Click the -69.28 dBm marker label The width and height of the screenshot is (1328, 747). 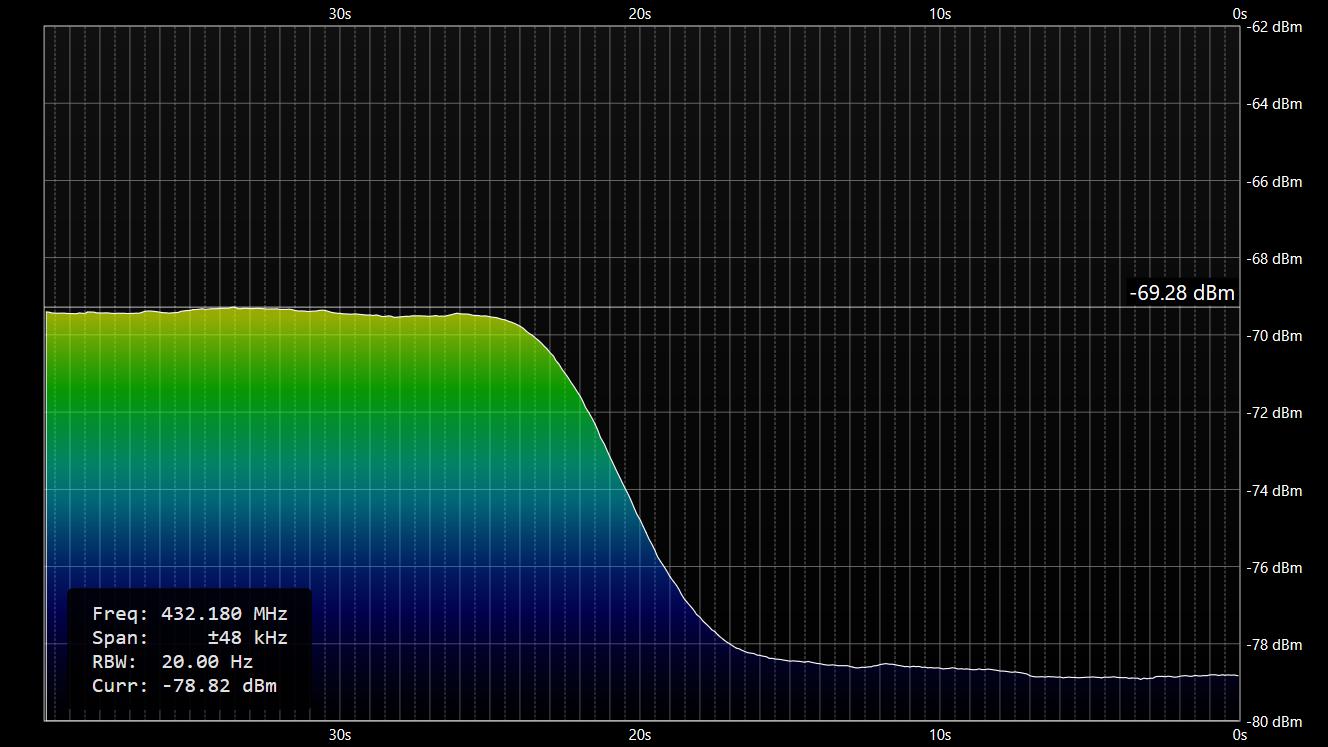(1182, 293)
